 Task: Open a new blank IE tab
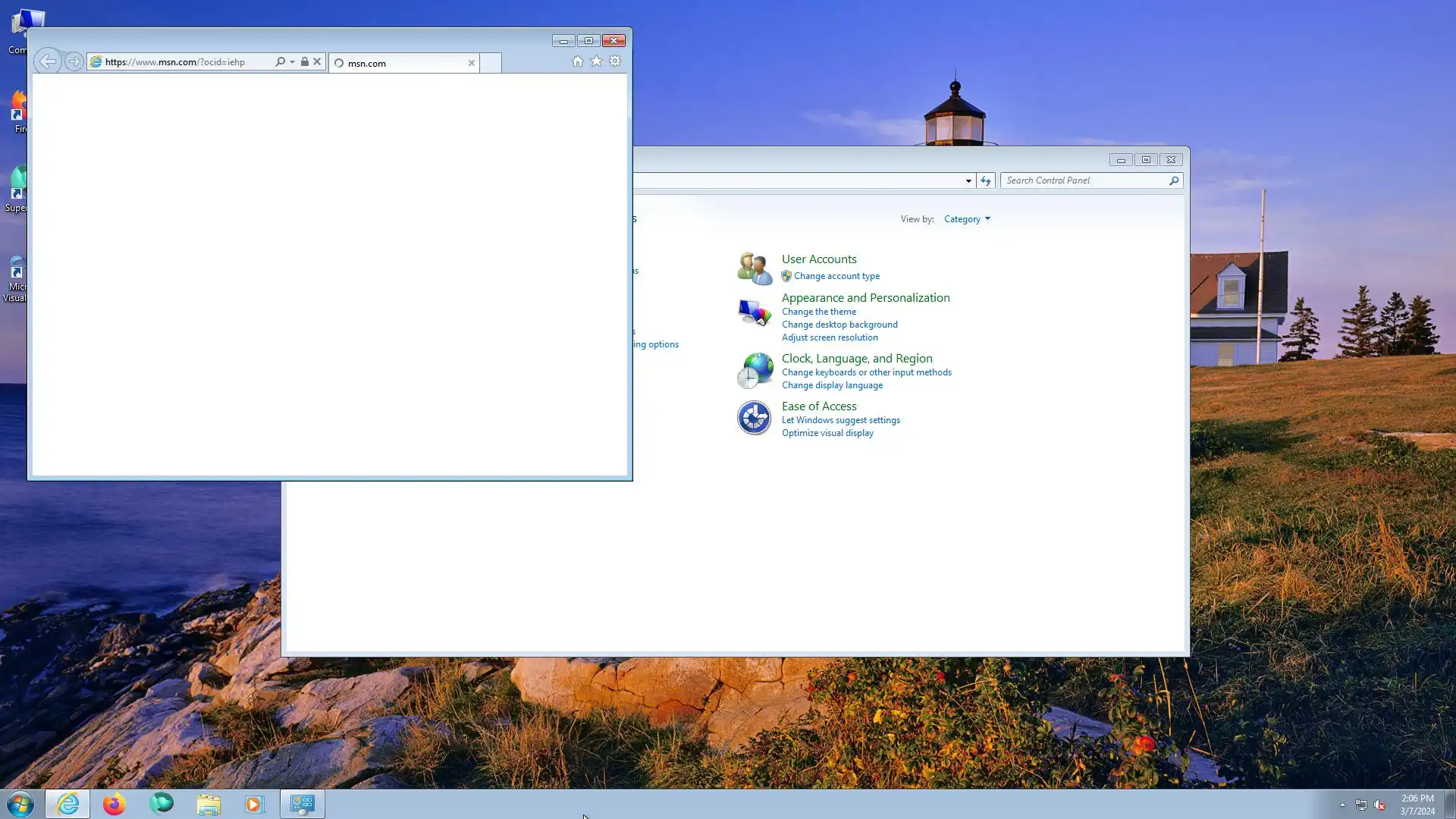(x=491, y=63)
